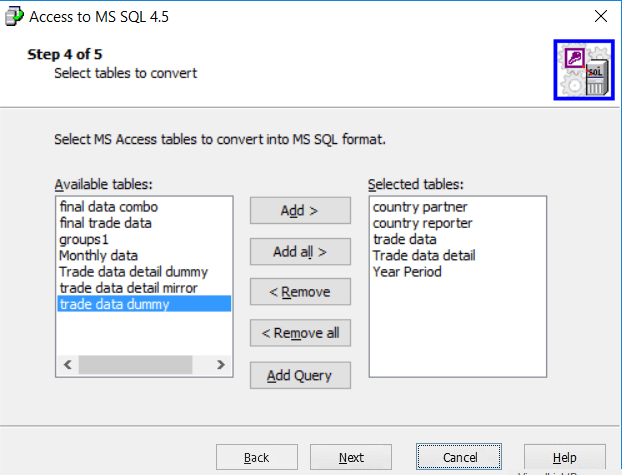Select highlighted 'trade data dummy' table
Viewport: 623px width, 475px height.
[x=144, y=304]
